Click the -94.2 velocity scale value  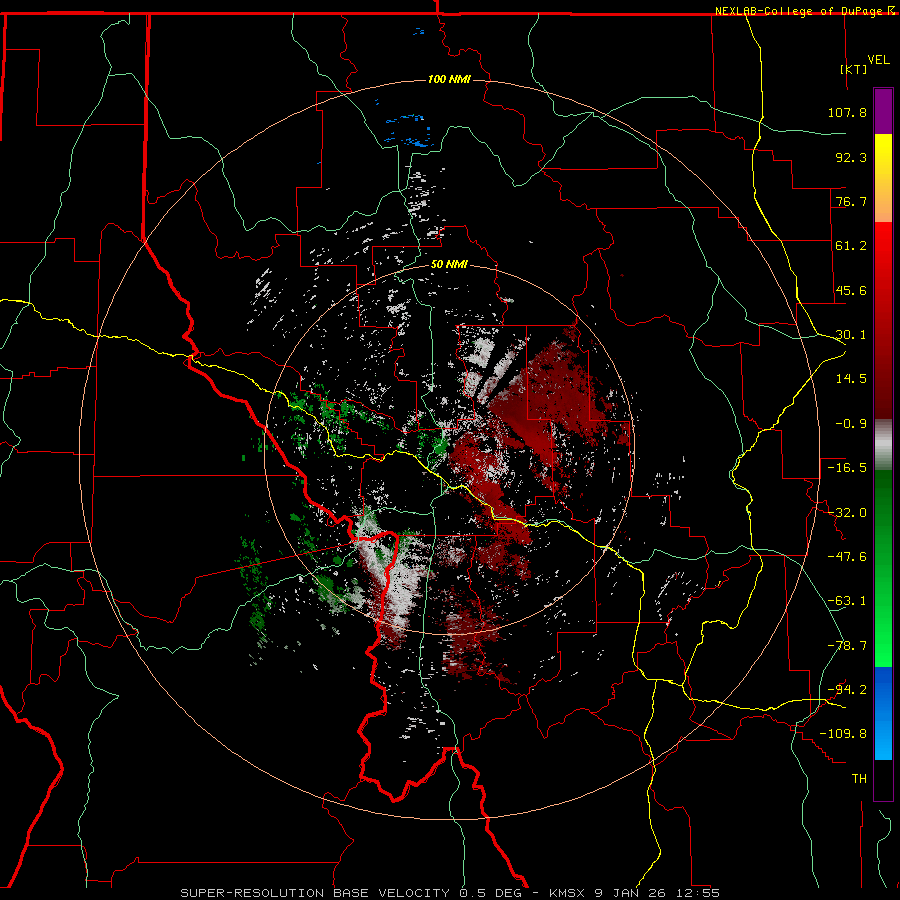point(847,690)
